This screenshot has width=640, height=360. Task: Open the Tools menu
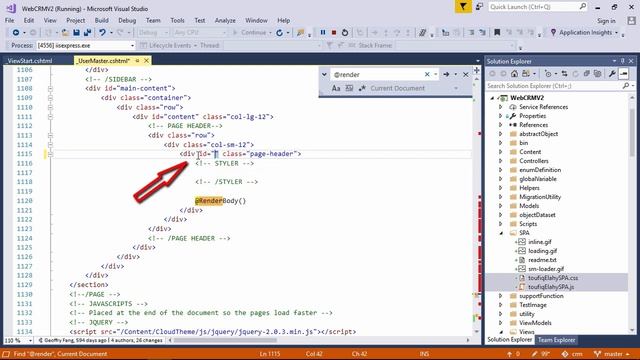click(x=177, y=20)
